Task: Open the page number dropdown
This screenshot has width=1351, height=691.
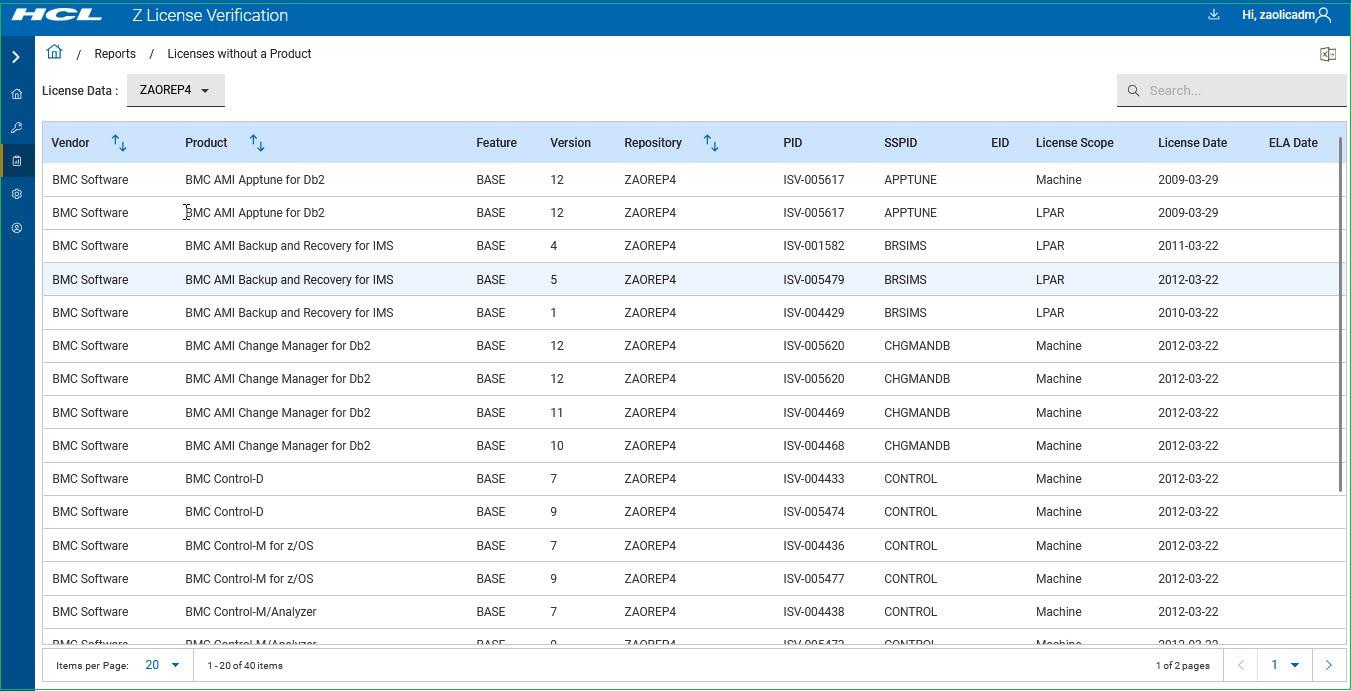Action: tap(1284, 665)
